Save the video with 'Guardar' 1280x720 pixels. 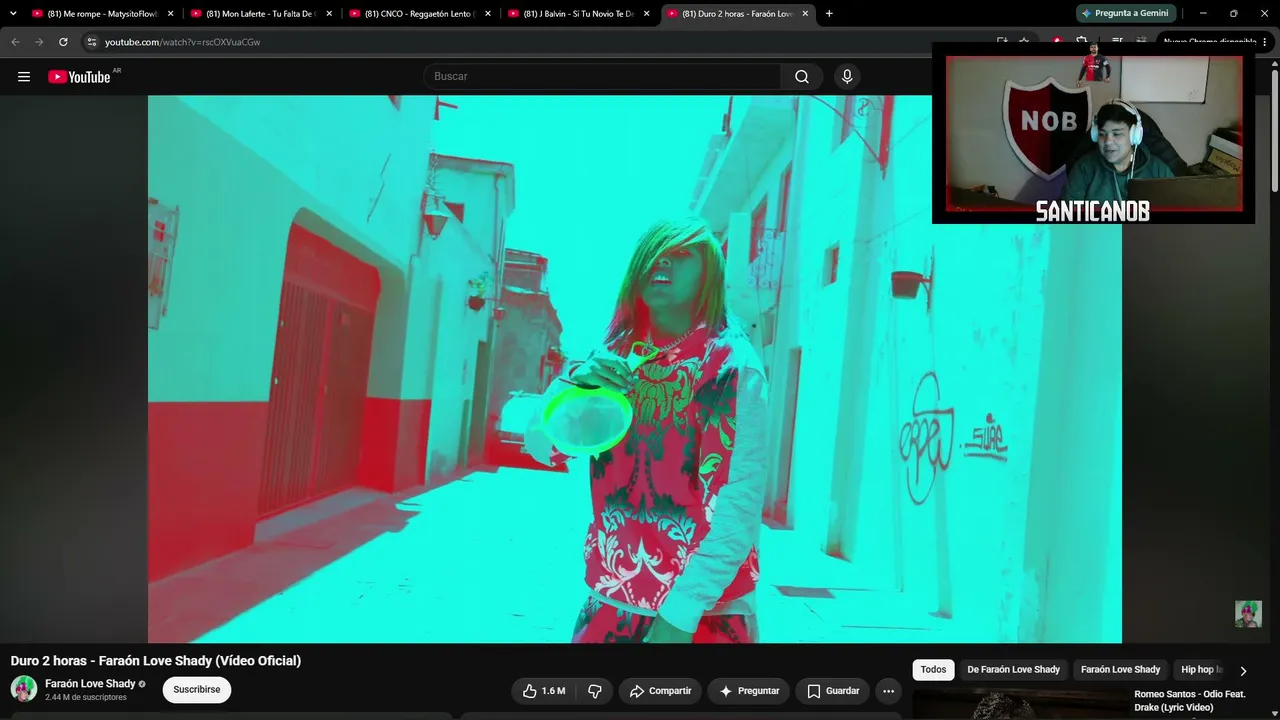[833, 691]
